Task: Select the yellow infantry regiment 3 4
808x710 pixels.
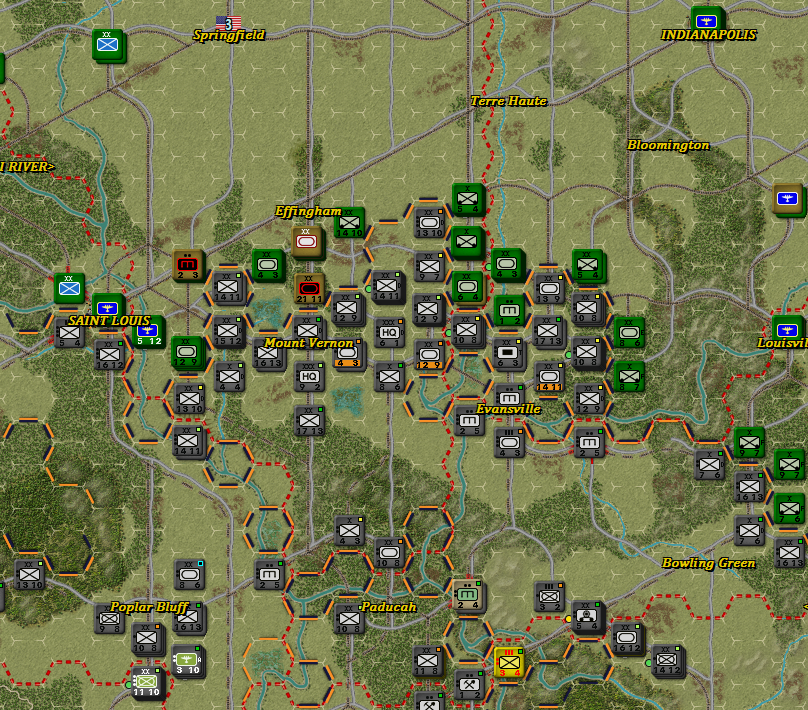Action: tap(509, 662)
